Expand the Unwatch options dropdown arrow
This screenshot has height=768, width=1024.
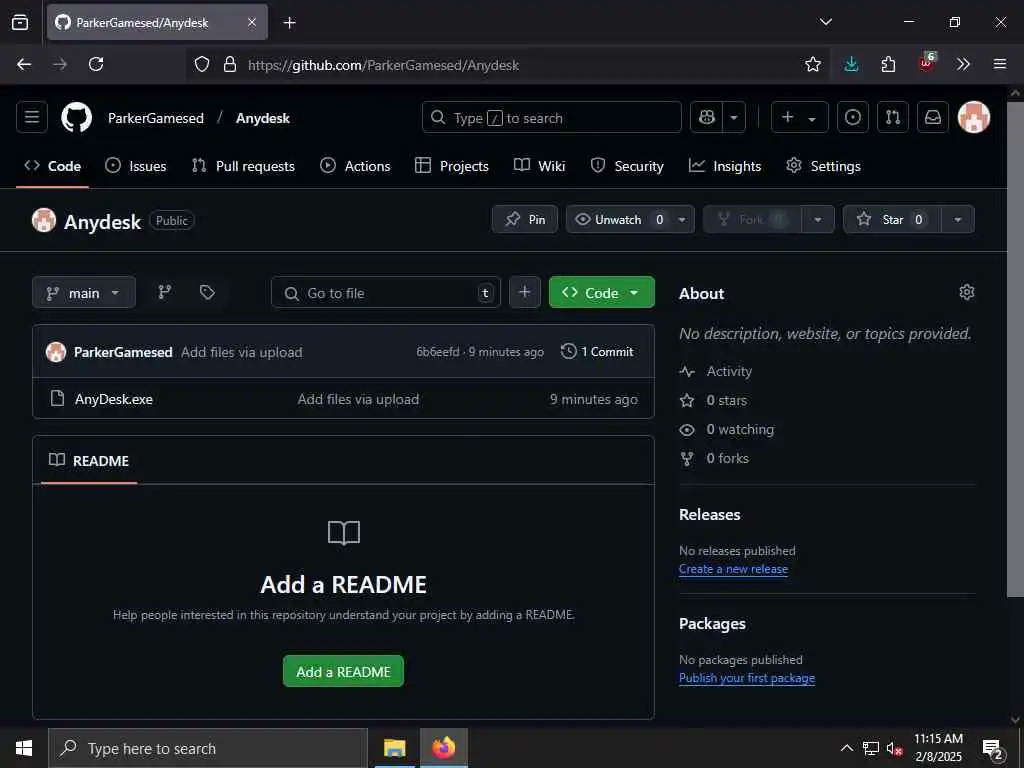coord(682,219)
